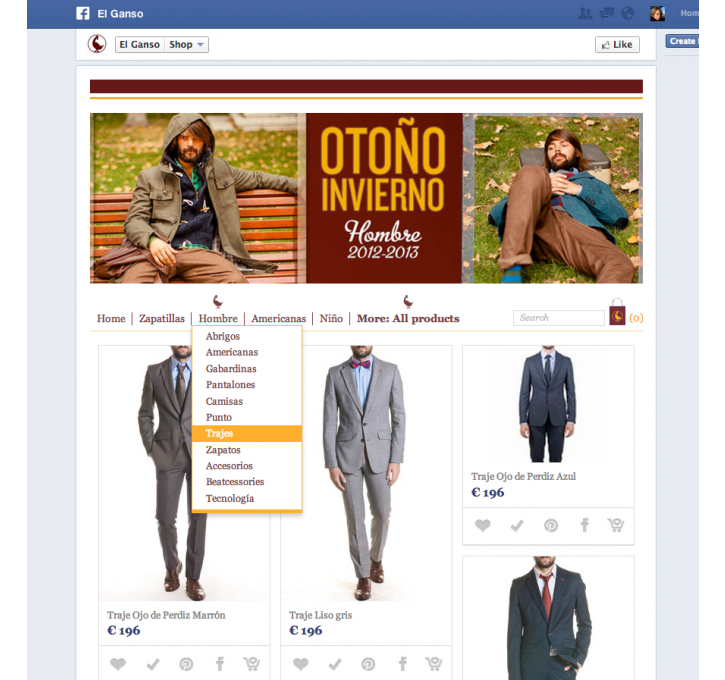Image resolution: width=725 pixels, height=680 pixels.
Task: Select Gabardinas from the dropdown
Action: tap(247, 368)
